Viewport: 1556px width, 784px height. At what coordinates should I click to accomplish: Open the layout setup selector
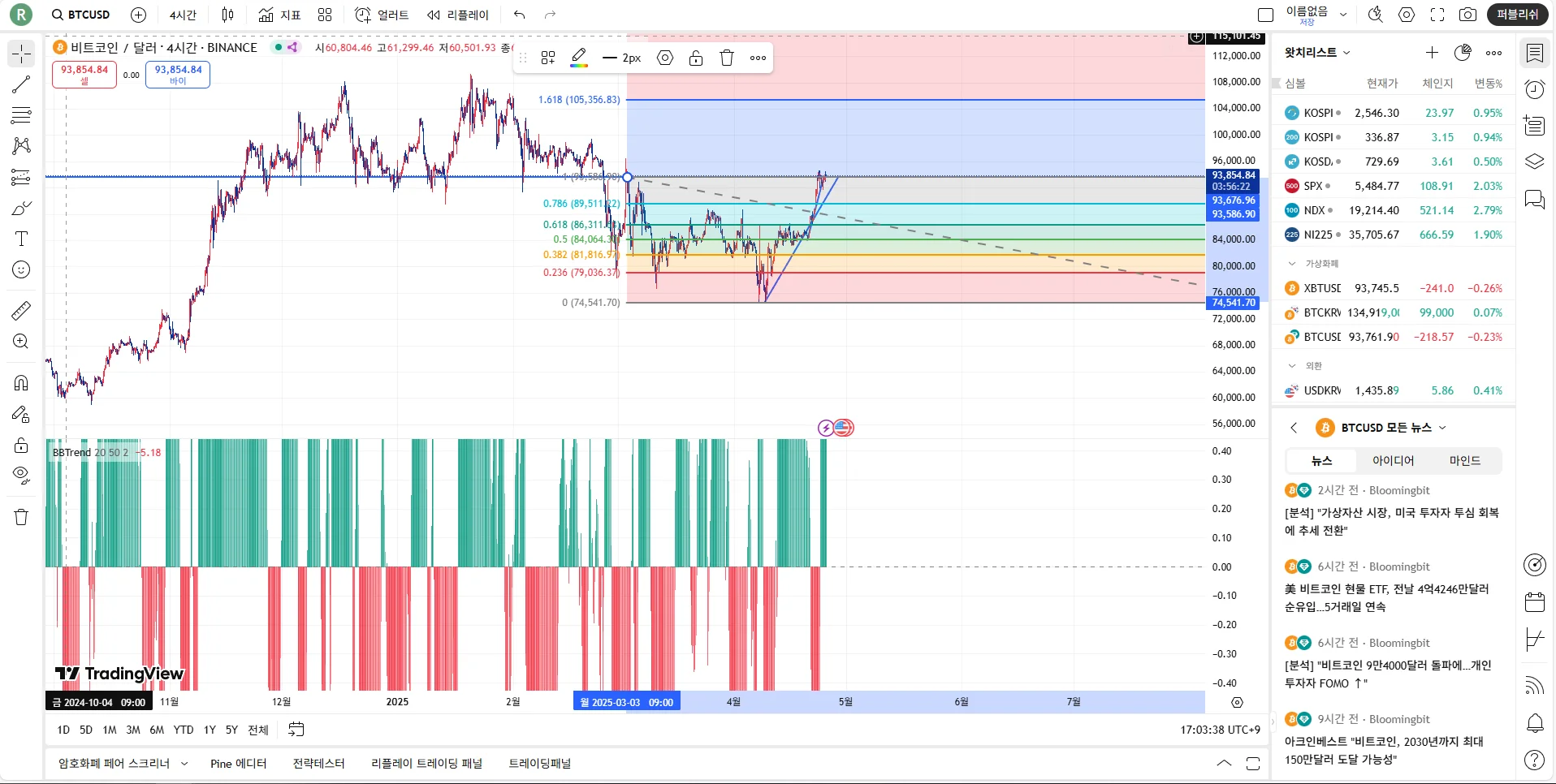[1265, 15]
